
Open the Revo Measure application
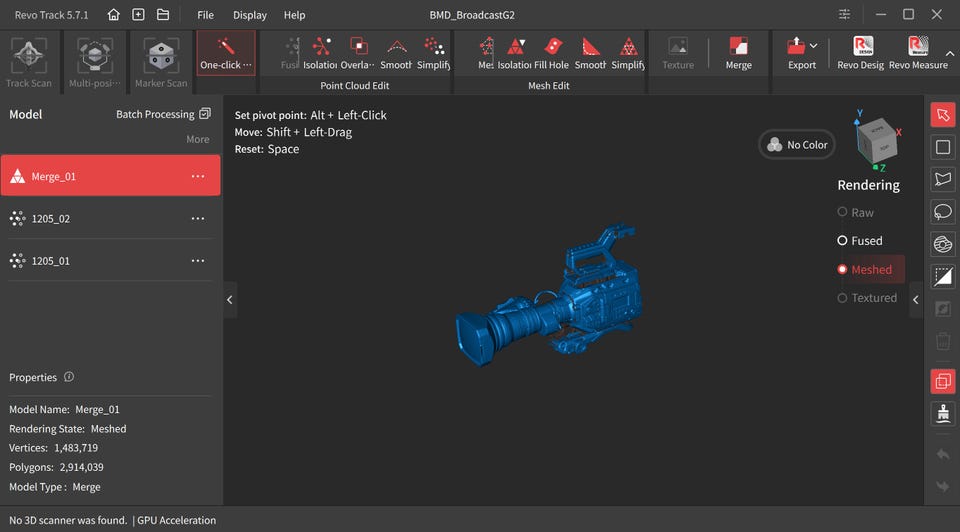click(x=917, y=52)
